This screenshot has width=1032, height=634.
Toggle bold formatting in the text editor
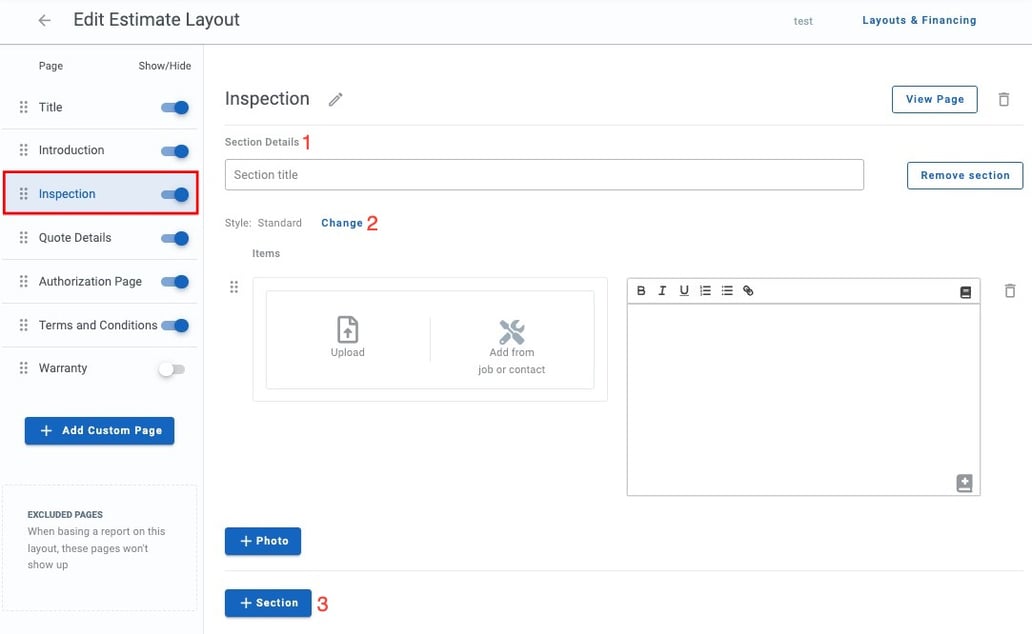(x=641, y=290)
